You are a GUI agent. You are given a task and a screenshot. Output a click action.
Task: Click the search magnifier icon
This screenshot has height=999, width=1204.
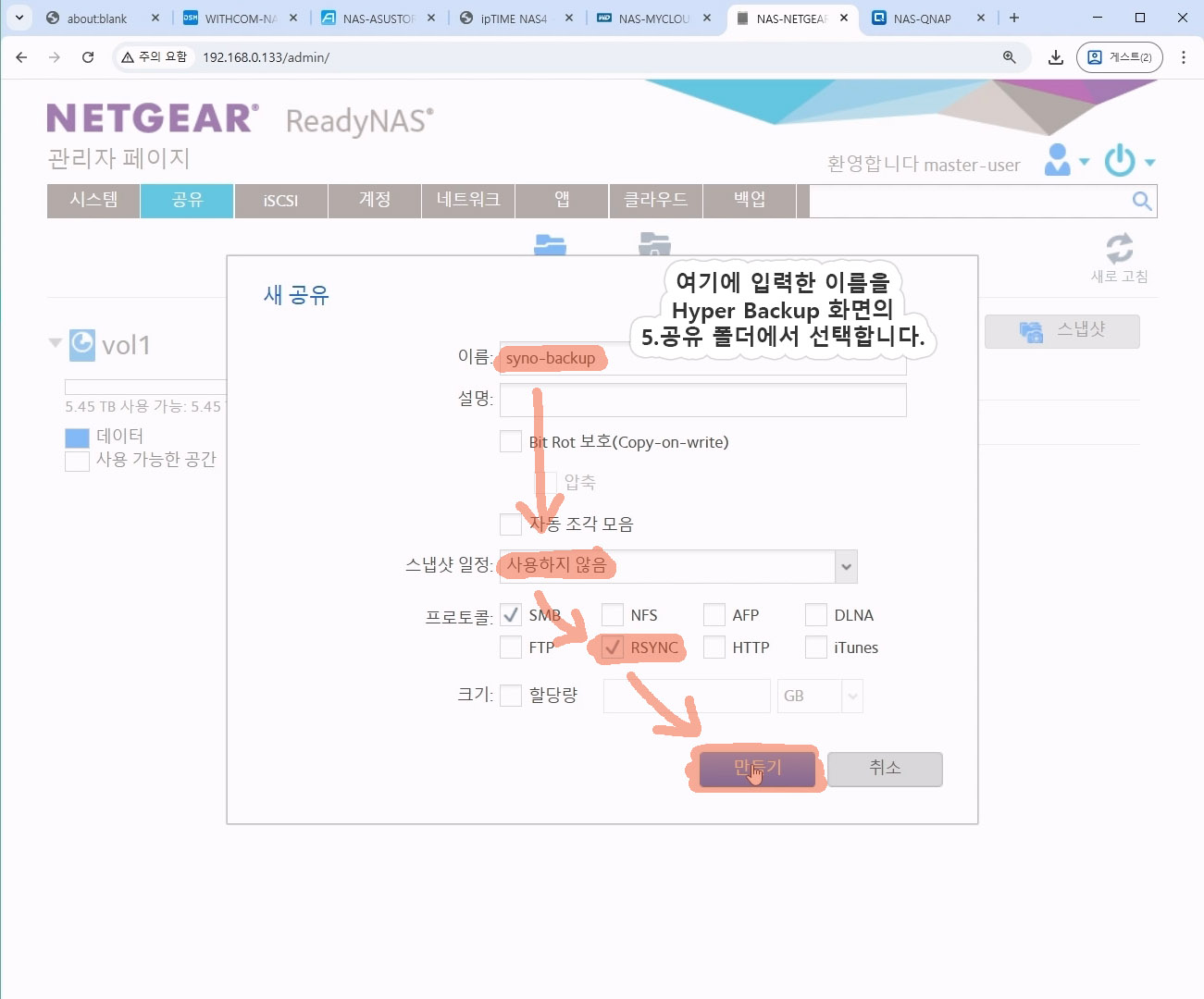click(1142, 202)
